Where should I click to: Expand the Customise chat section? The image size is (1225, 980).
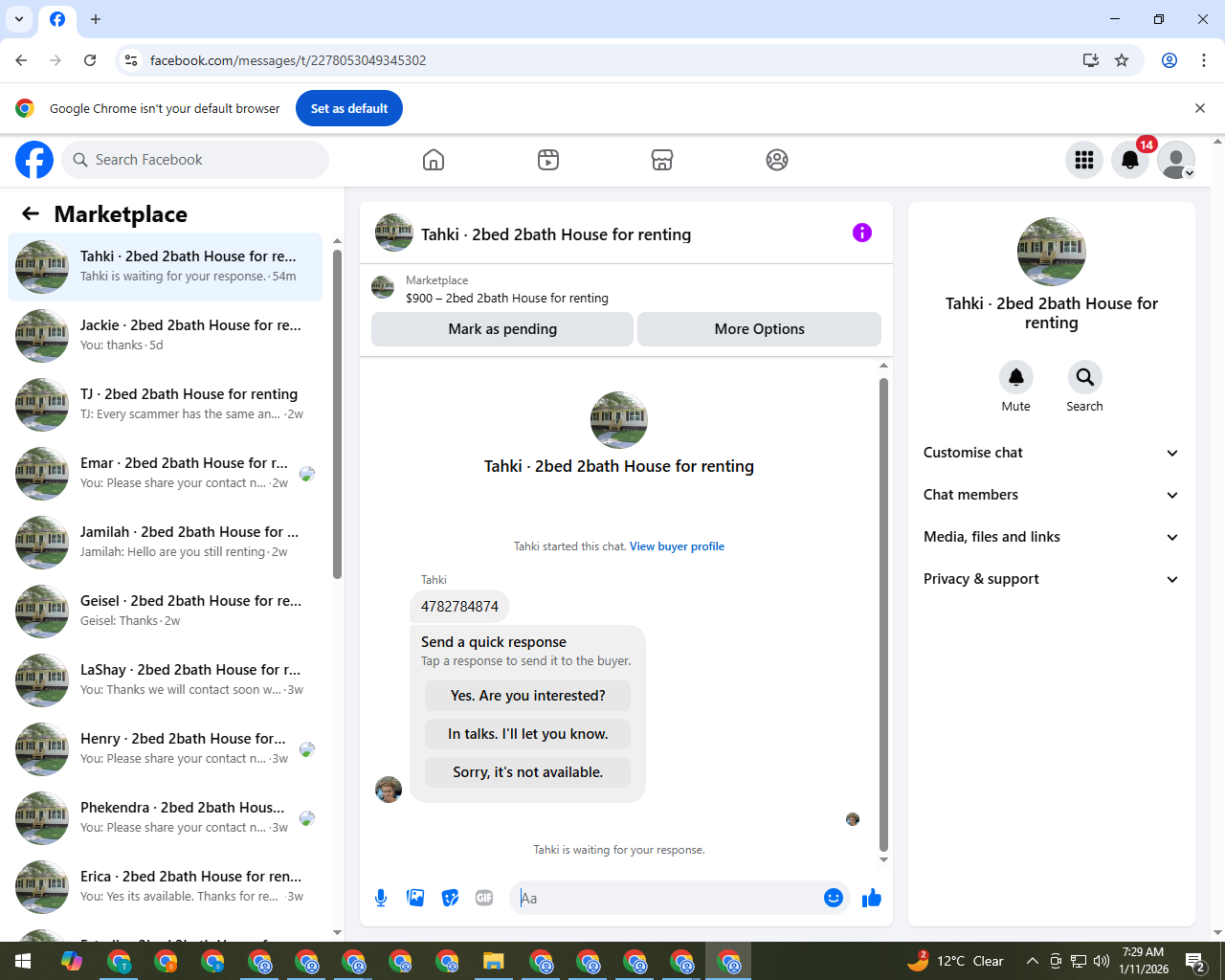tap(1051, 453)
